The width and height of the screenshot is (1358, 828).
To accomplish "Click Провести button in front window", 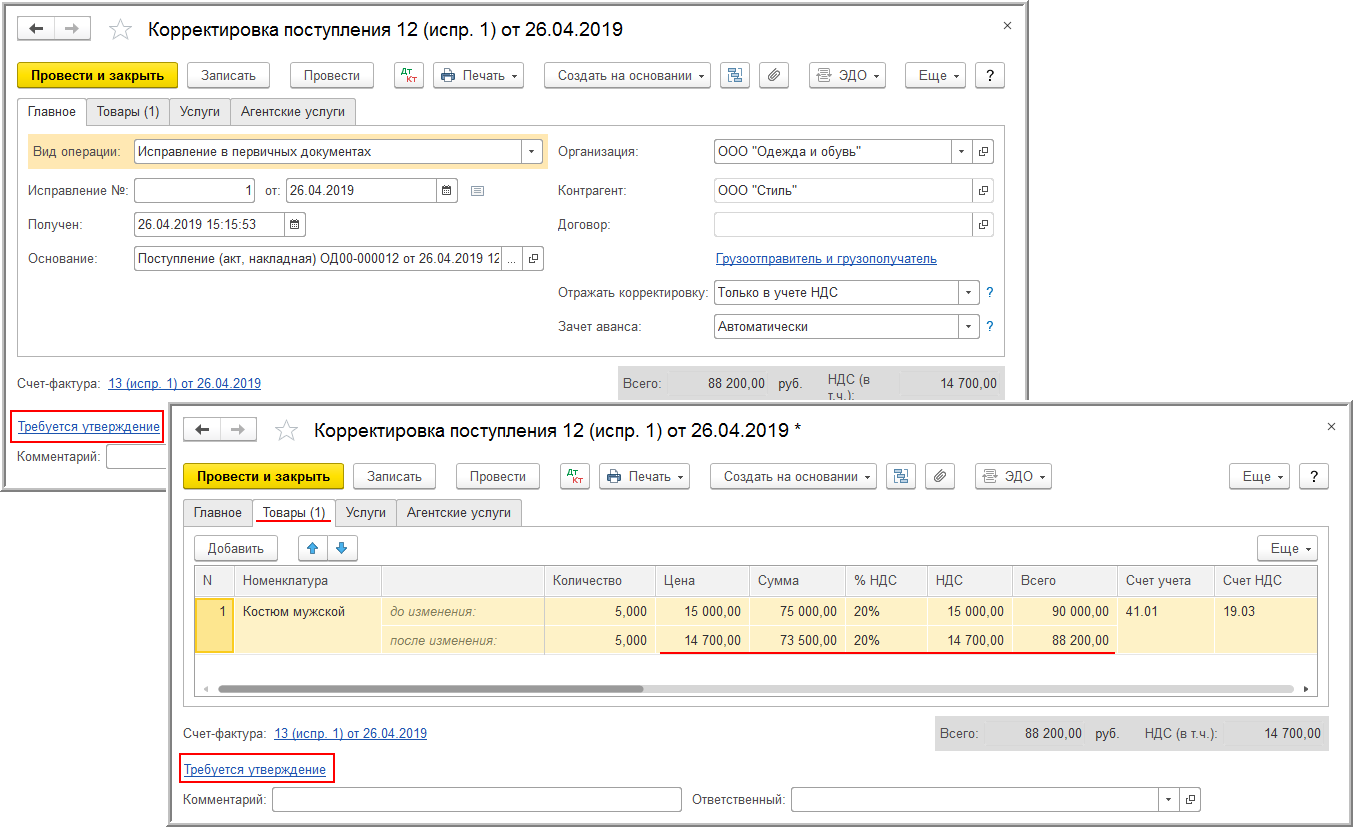I will click(498, 476).
